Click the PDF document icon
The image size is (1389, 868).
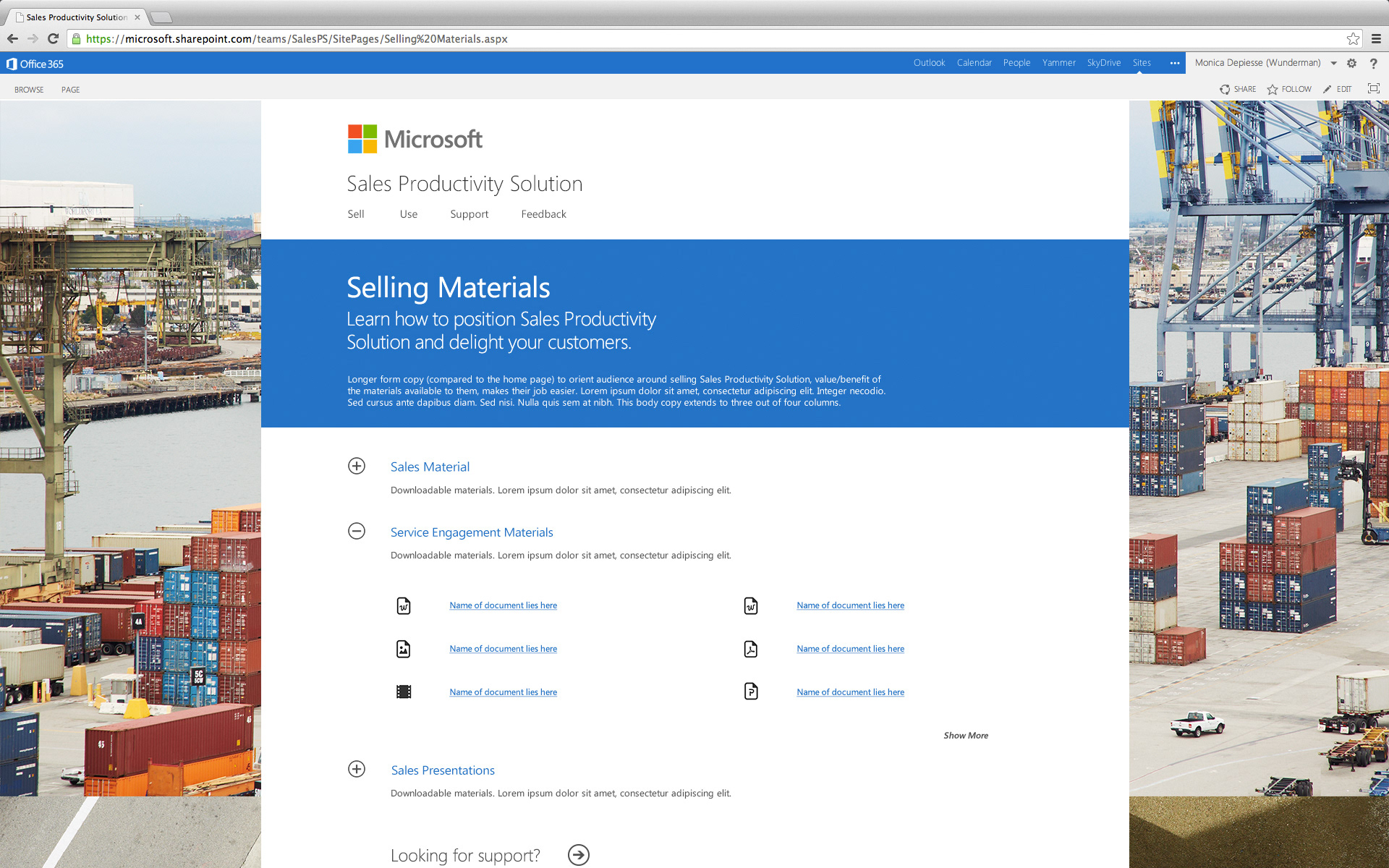tap(751, 649)
